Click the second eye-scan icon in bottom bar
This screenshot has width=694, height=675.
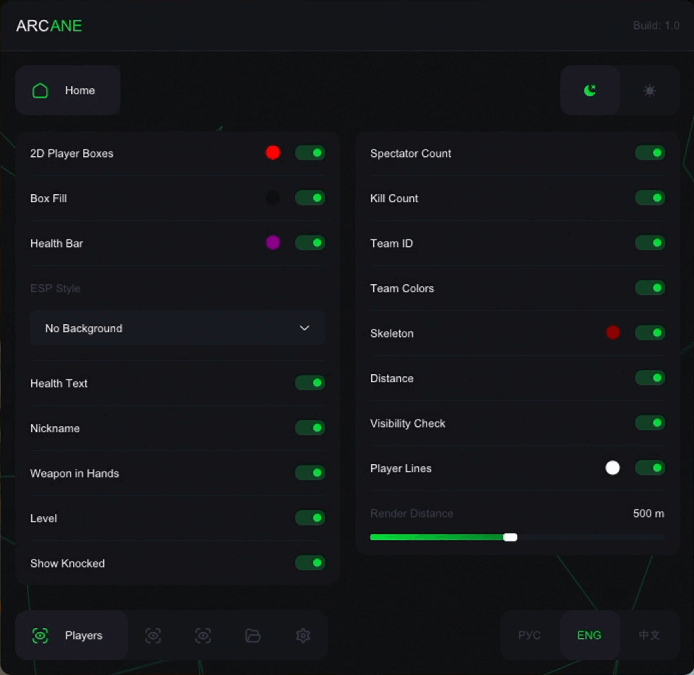153,636
